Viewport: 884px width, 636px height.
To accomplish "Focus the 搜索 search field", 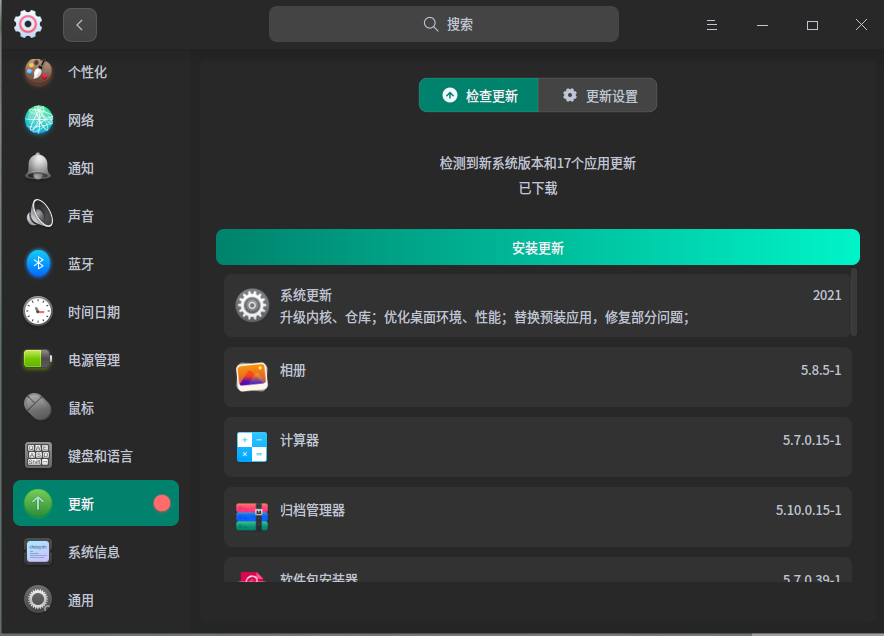I will [444, 24].
